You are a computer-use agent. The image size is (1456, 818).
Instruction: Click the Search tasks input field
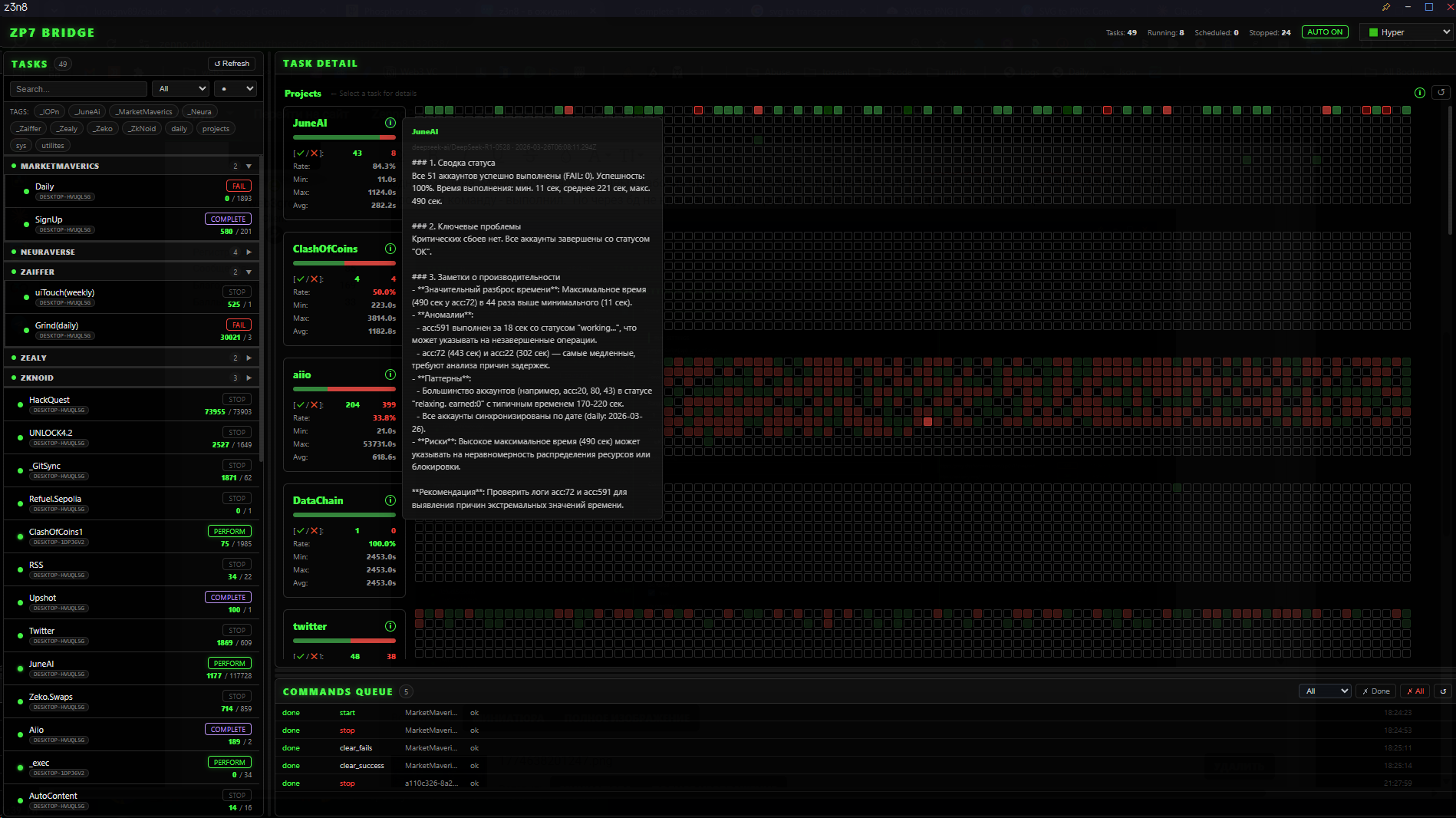[78, 89]
